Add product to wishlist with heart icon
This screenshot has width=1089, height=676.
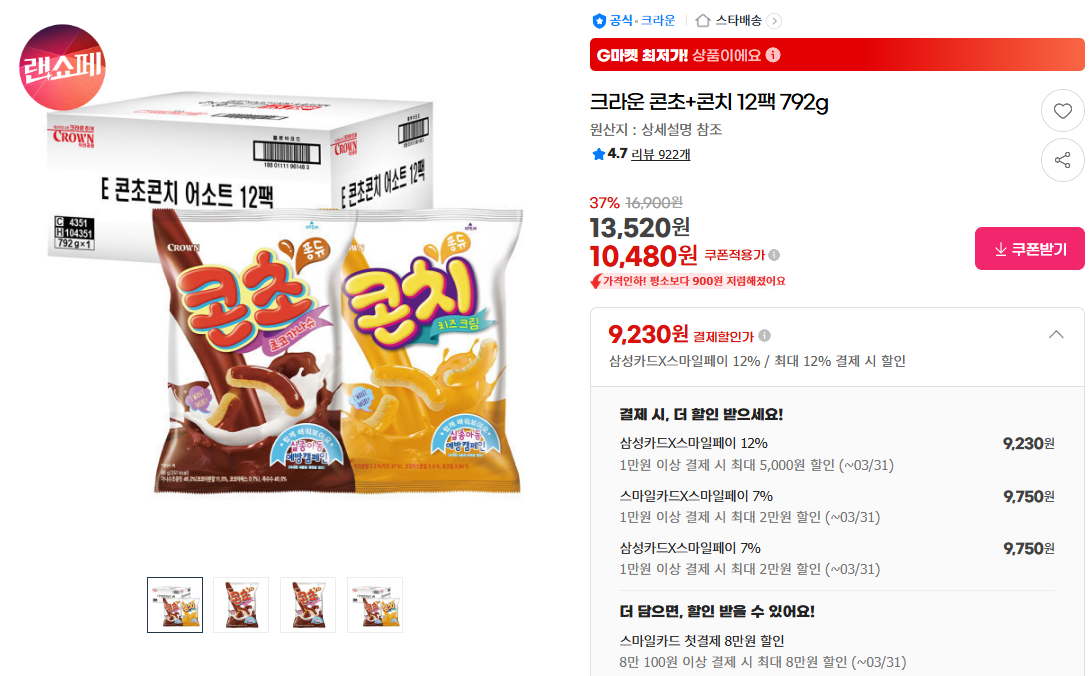[1062, 110]
